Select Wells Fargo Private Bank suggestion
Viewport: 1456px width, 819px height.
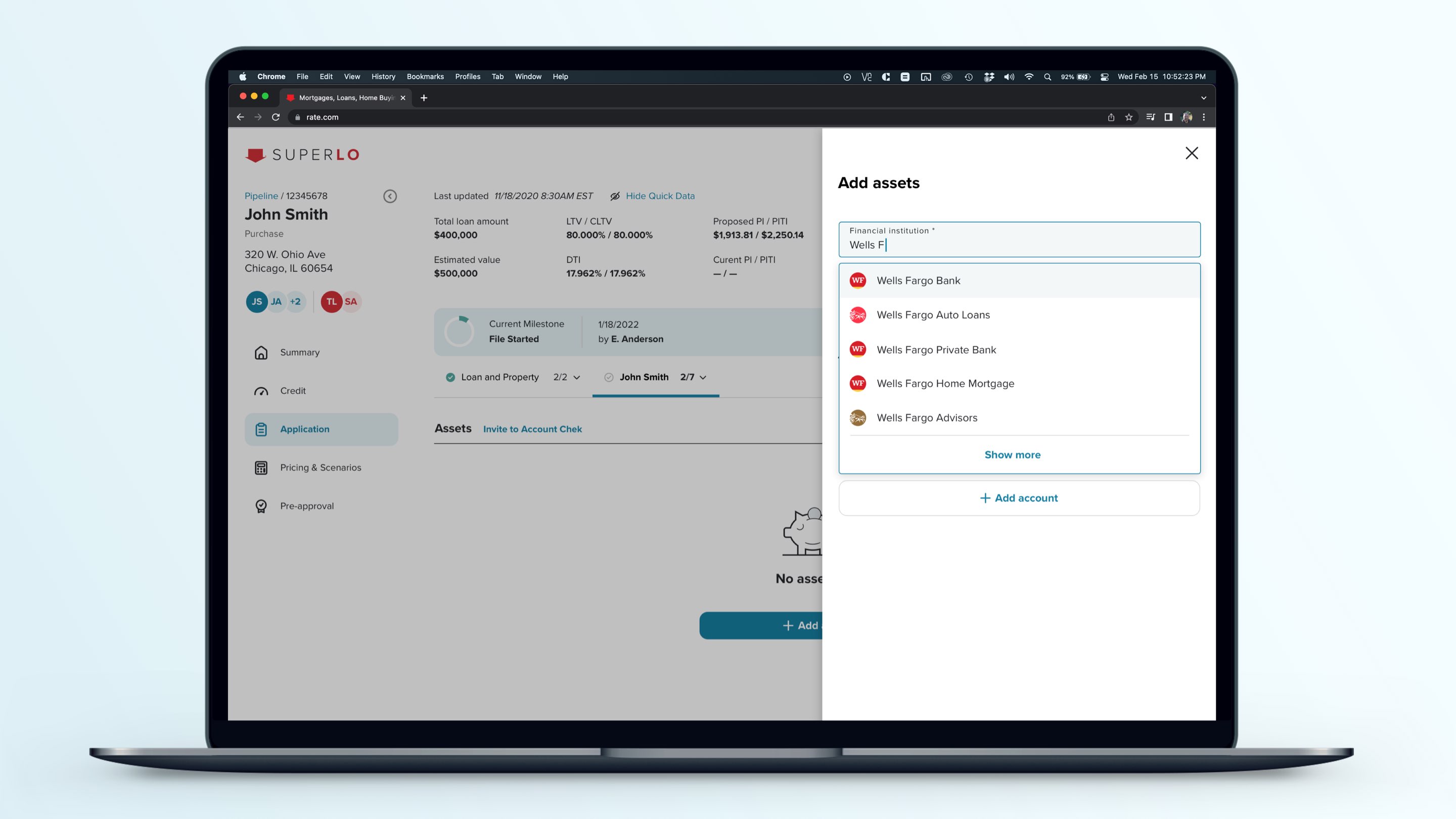point(1019,349)
